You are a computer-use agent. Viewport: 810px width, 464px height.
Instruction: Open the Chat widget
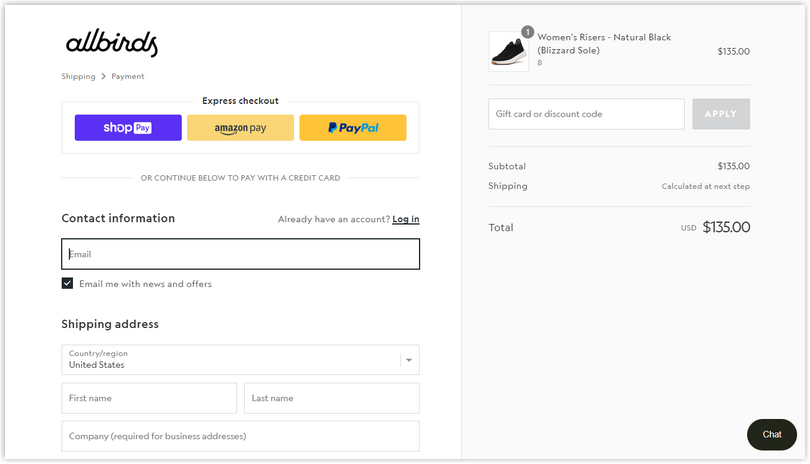[x=772, y=435]
